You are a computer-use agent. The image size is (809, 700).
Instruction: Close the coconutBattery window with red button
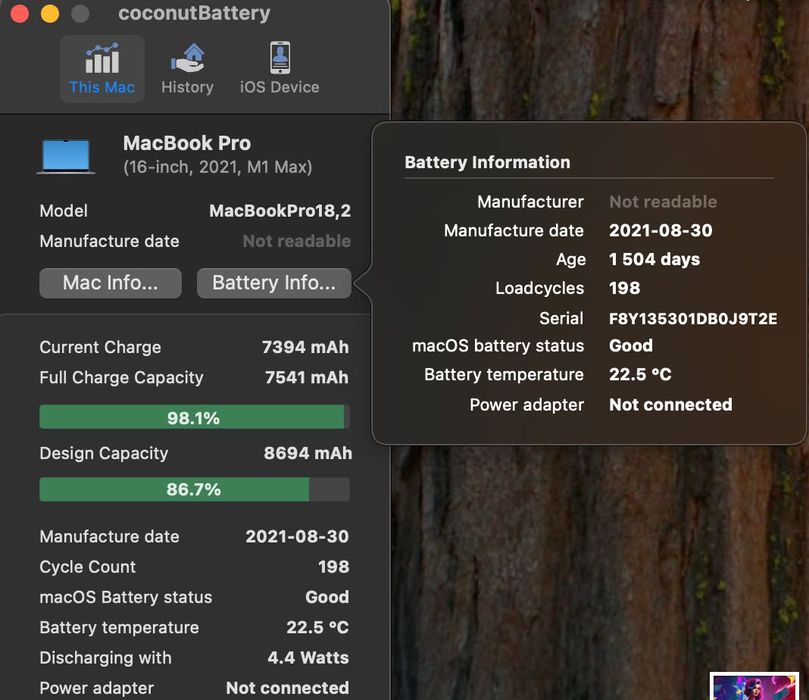click(20, 13)
